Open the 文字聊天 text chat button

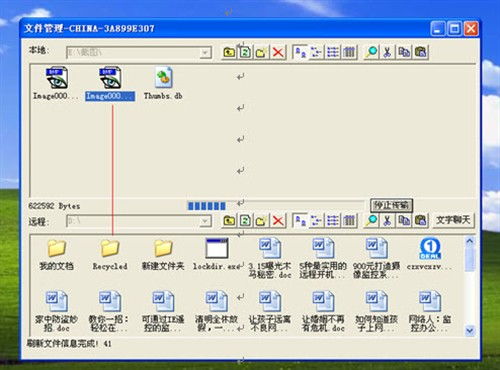point(453,220)
